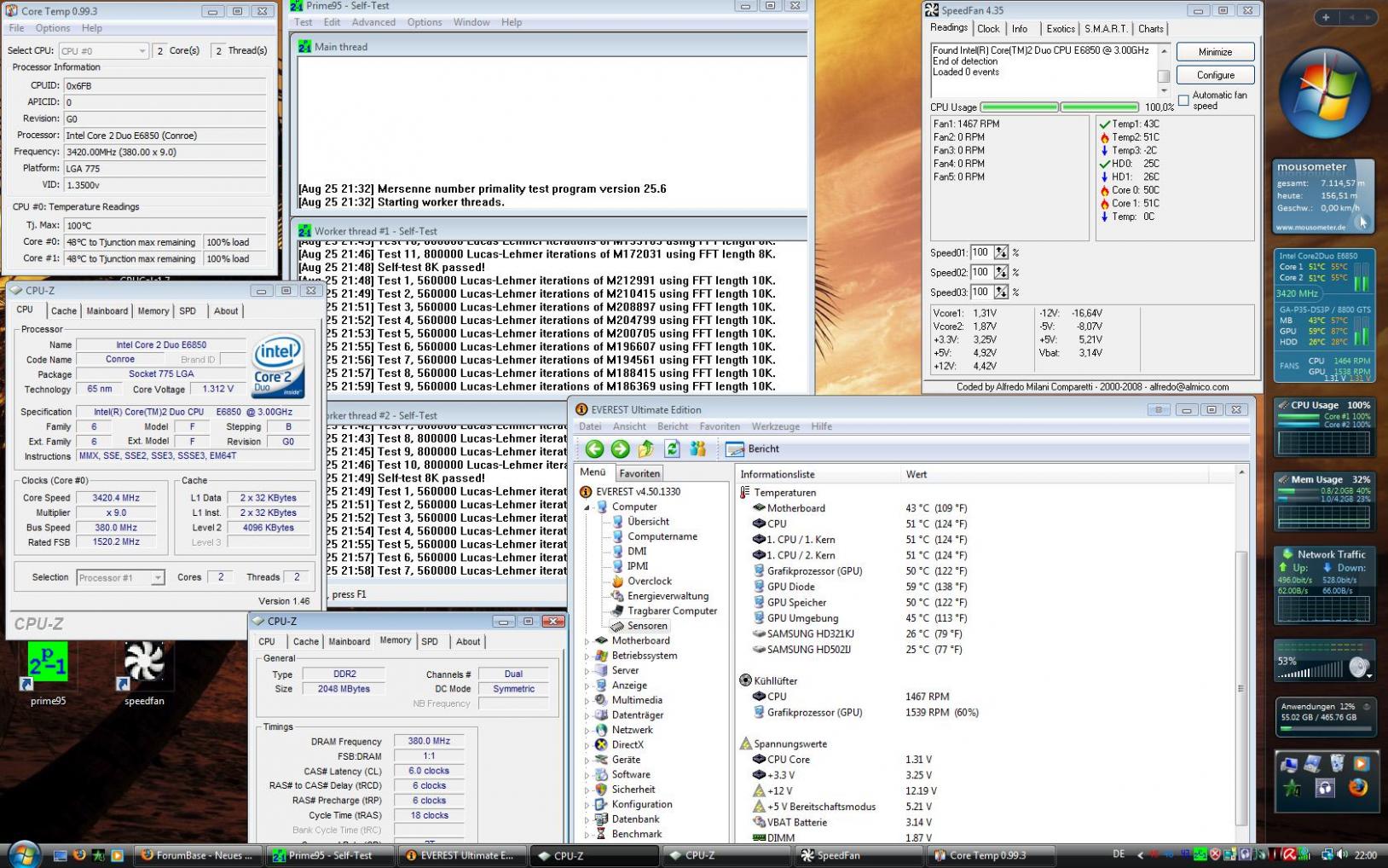Screen dimensions: 1388x868
Task: Open the Select CPU dropdown in Core Temp
Action: point(103,51)
